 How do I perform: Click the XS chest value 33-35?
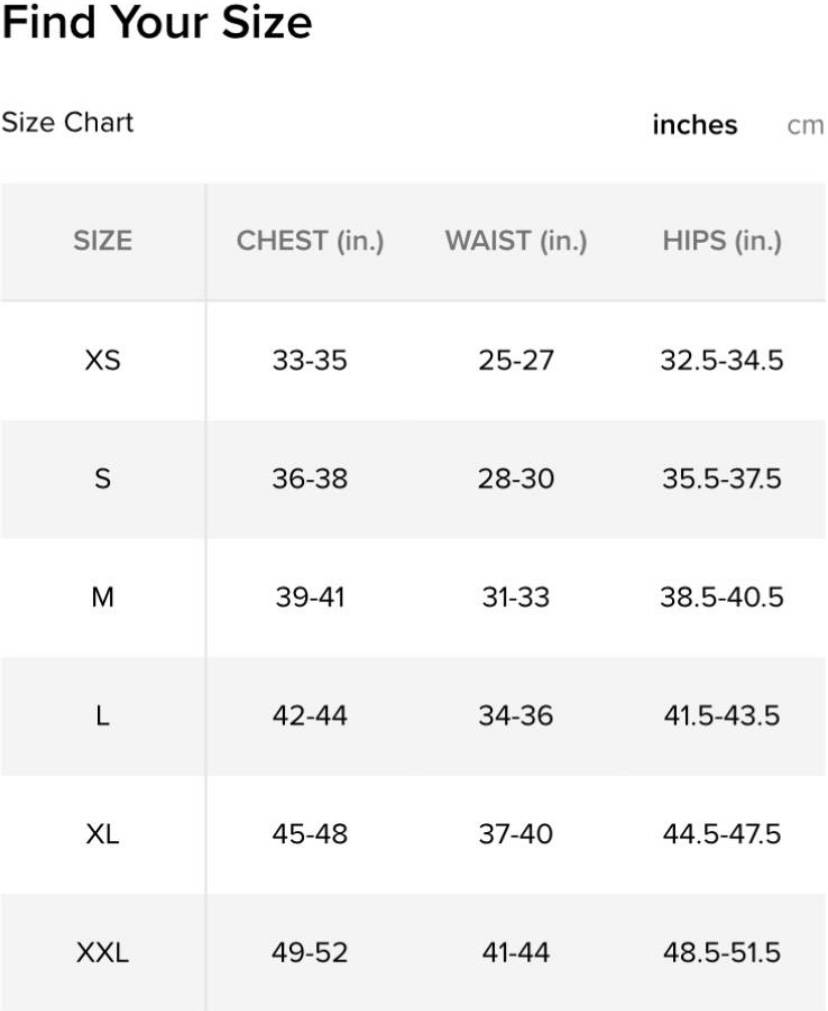[310, 360]
